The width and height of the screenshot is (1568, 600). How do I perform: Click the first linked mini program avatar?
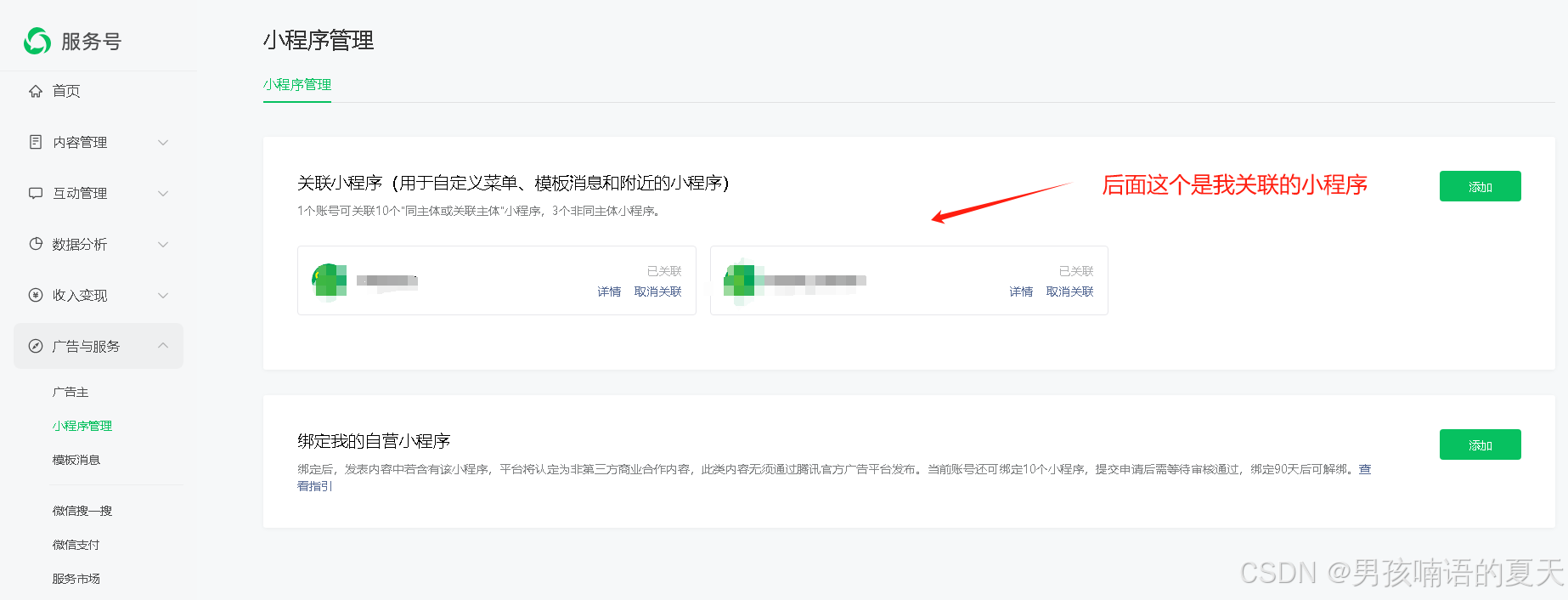point(330,280)
